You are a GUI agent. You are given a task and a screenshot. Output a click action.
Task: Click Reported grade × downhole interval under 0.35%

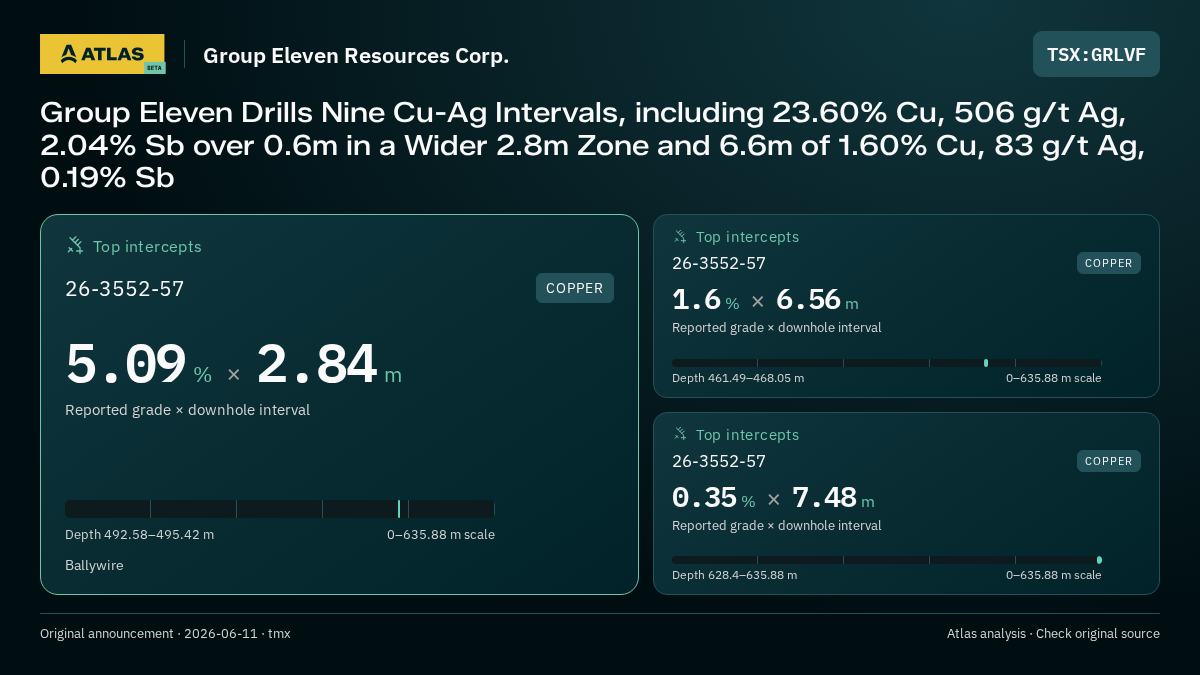[x=776, y=526]
